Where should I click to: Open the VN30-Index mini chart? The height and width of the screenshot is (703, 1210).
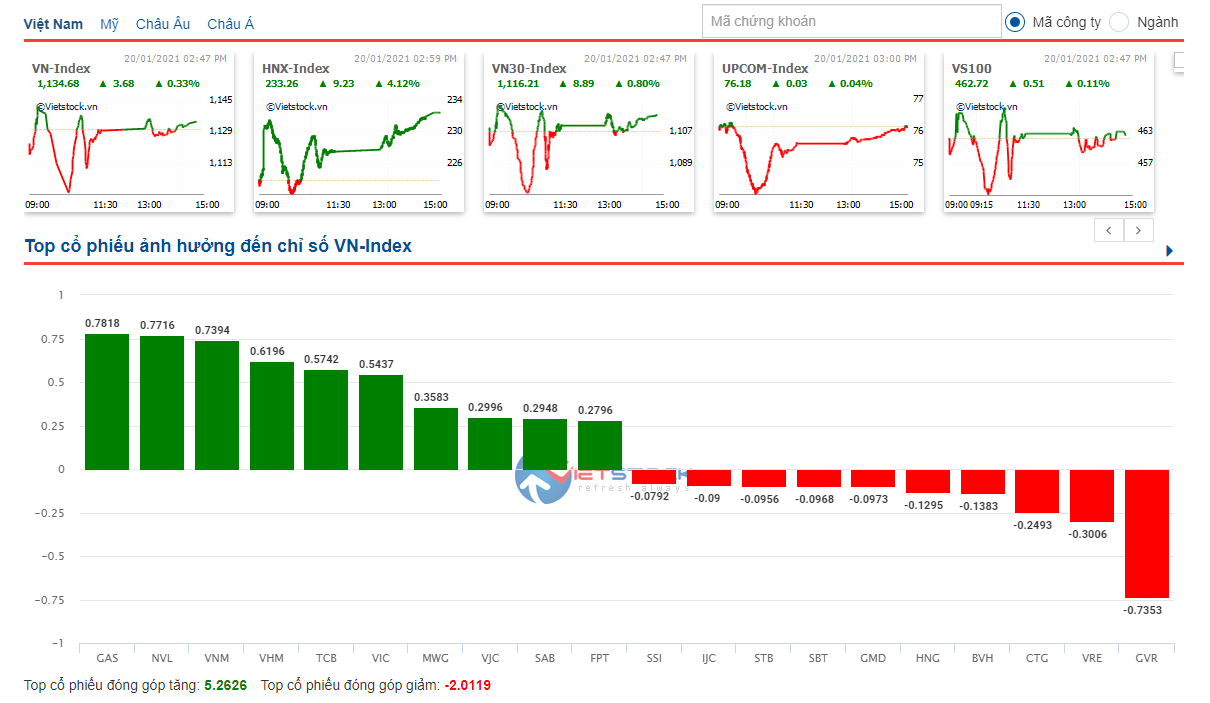572,150
